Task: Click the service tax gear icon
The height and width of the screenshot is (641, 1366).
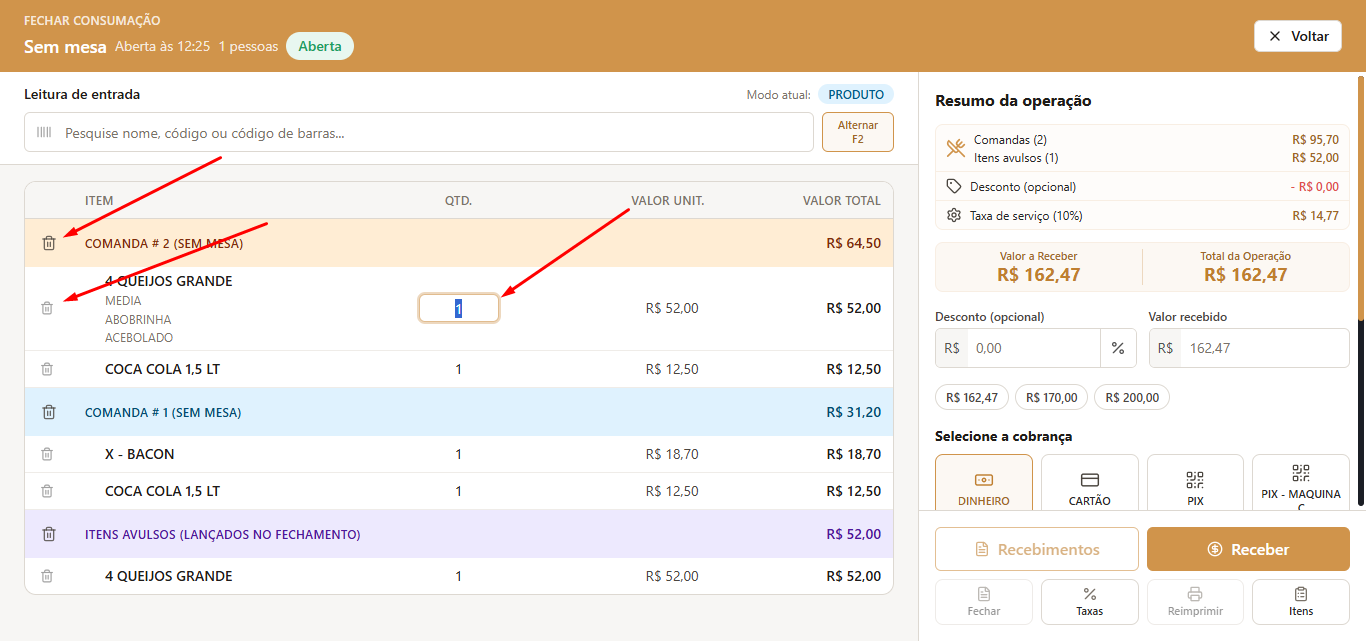Action: (x=954, y=215)
